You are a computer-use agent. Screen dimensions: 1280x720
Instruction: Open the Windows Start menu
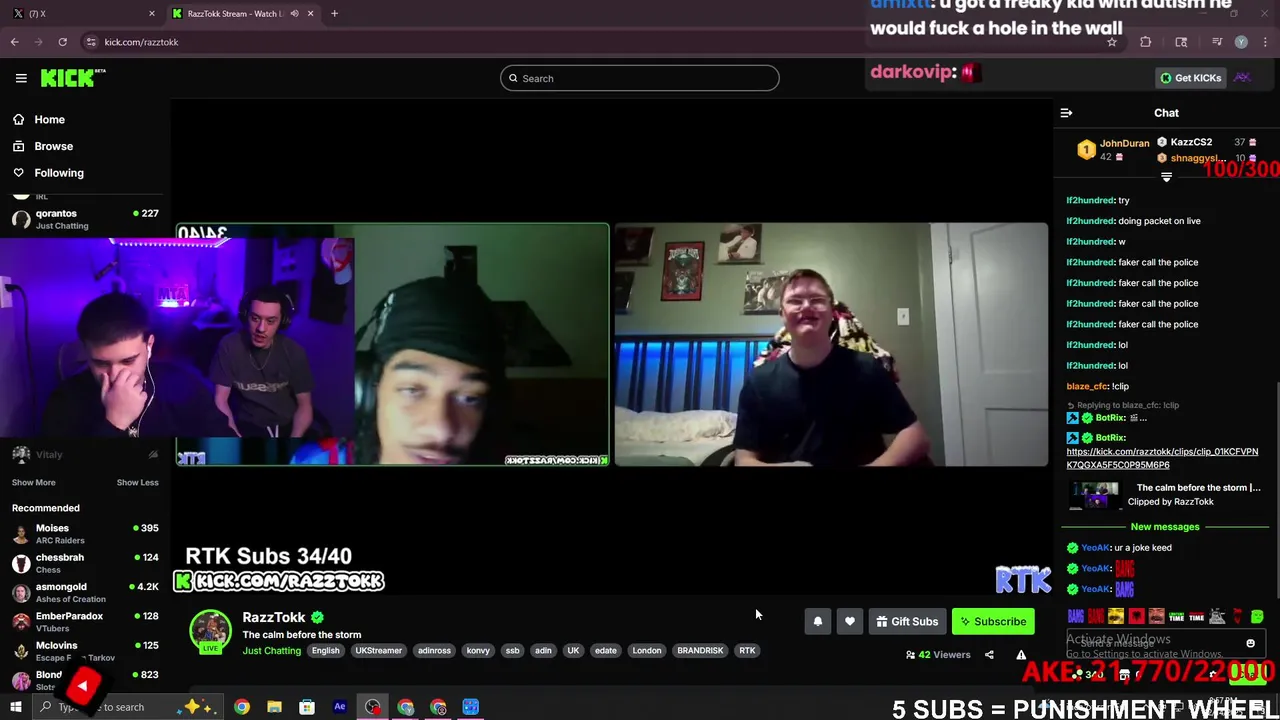[15, 707]
